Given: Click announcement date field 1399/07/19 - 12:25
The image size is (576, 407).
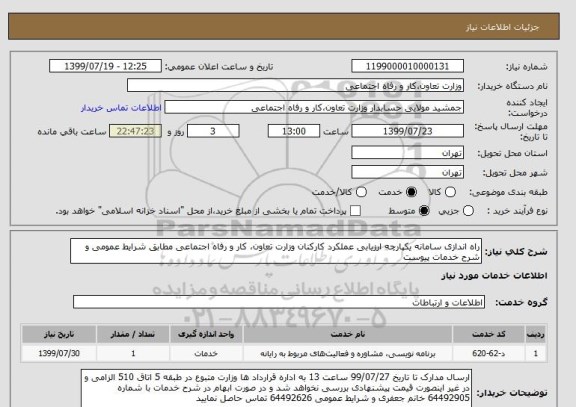Looking at the screenshot, I should tap(105, 66).
